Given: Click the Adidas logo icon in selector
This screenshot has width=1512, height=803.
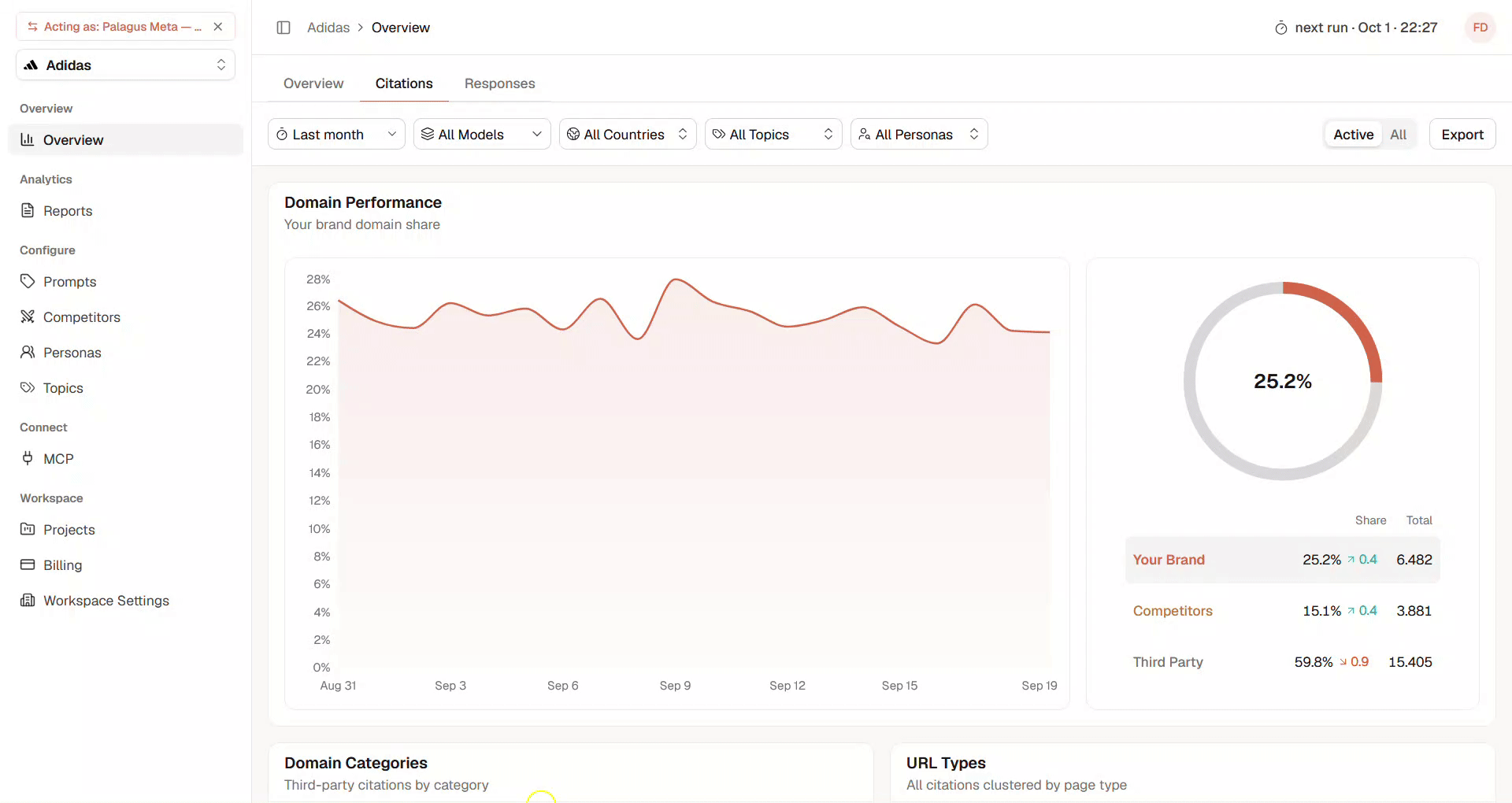Looking at the screenshot, I should 31,65.
